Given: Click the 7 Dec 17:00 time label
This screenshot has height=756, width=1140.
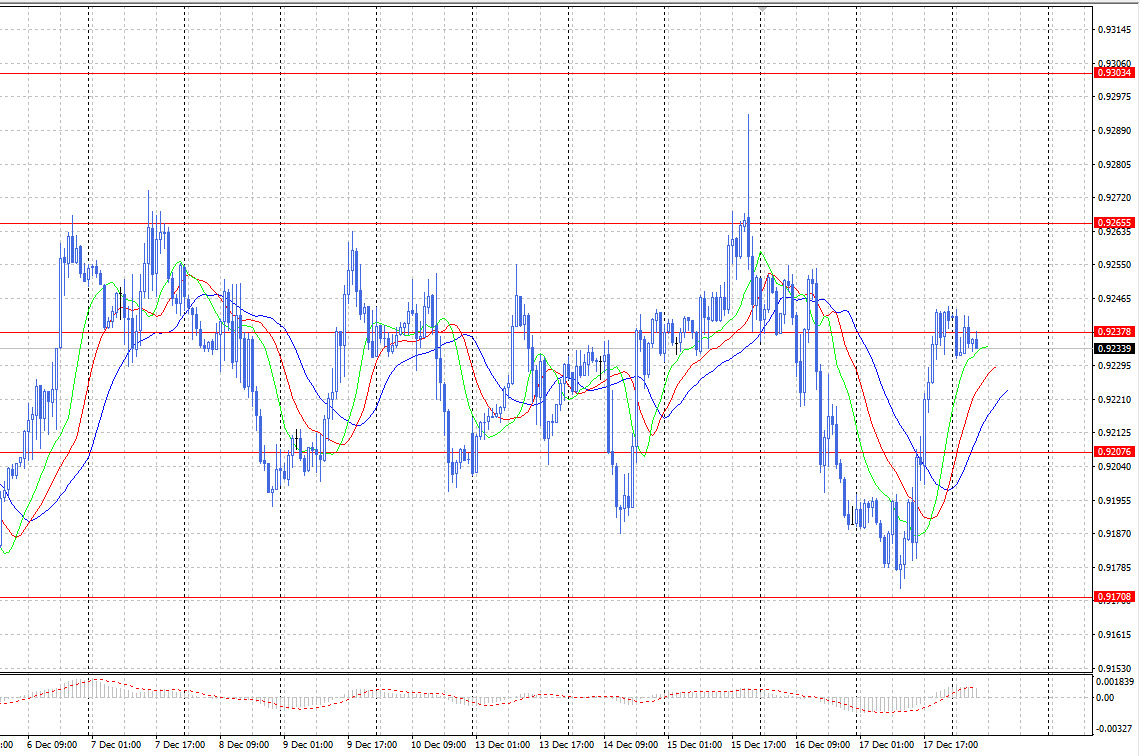Looking at the screenshot, I should (x=180, y=745).
